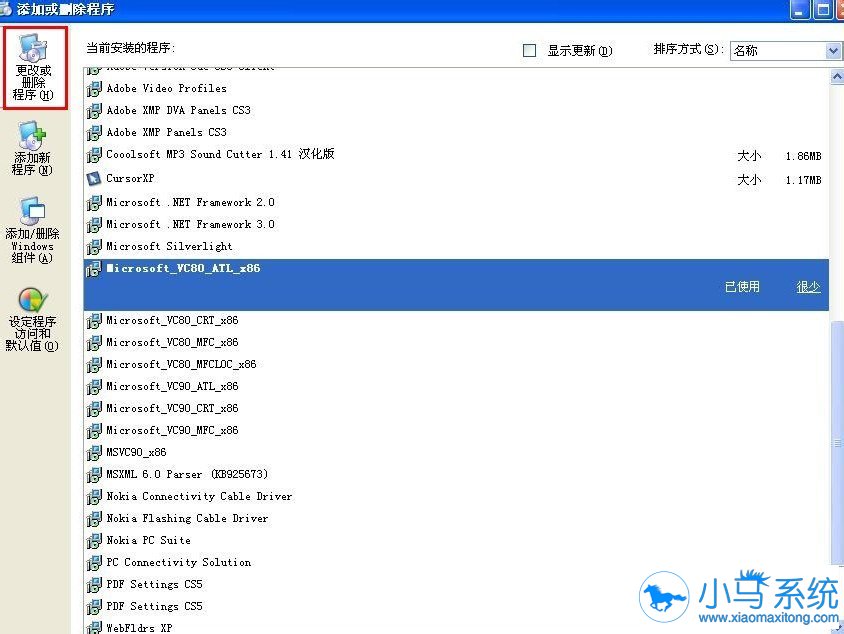This screenshot has height=634, width=844.
Task: Click icon beside Adobe Video Profiles
Action: tap(94, 89)
